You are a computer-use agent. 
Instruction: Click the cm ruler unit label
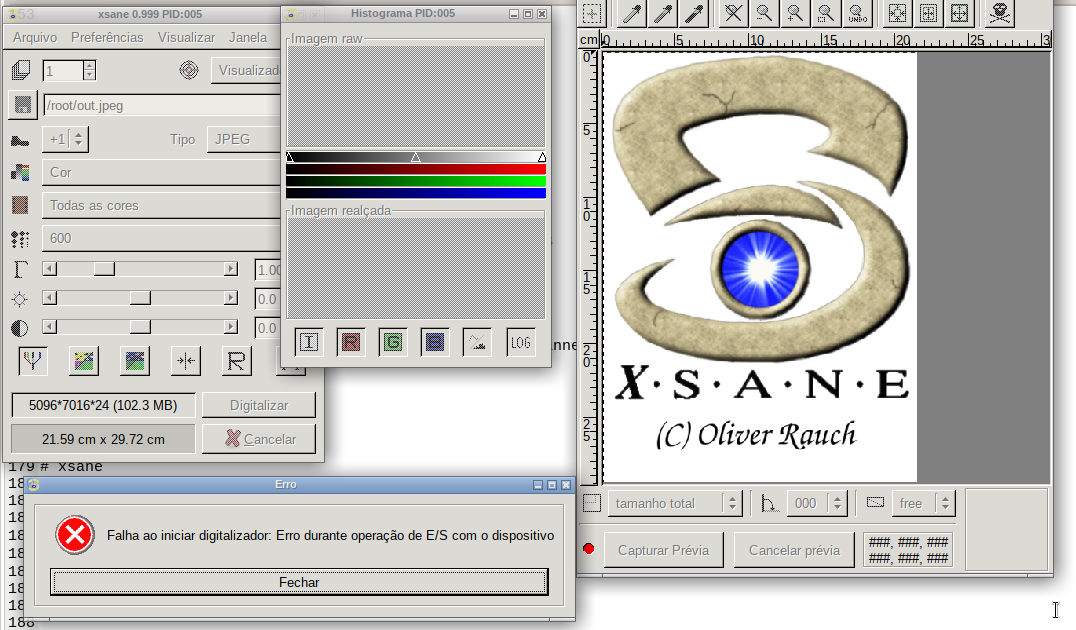click(x=589, y=40)
